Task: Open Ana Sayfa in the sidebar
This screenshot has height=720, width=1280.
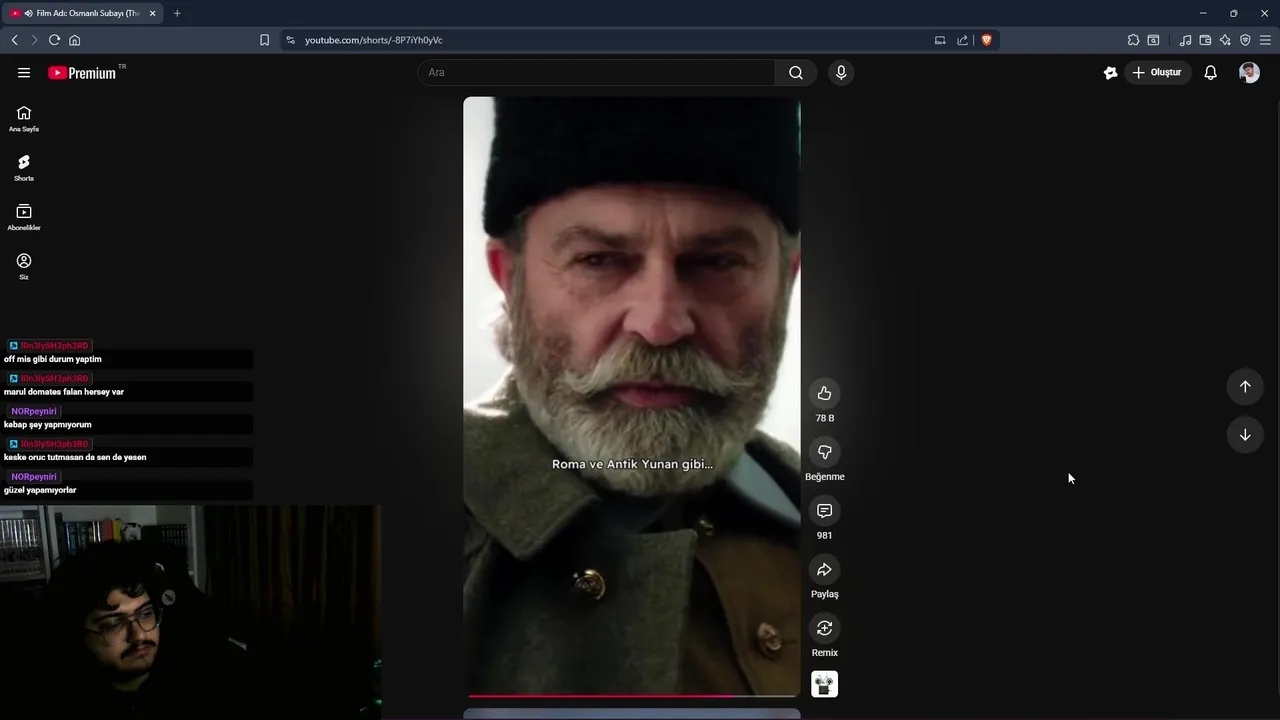Action: point(24,118)
